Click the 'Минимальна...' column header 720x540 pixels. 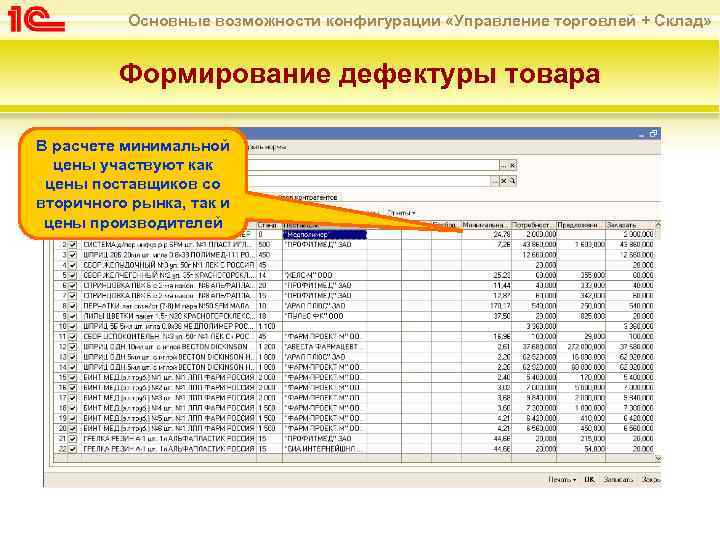click(x=486, y=225)
